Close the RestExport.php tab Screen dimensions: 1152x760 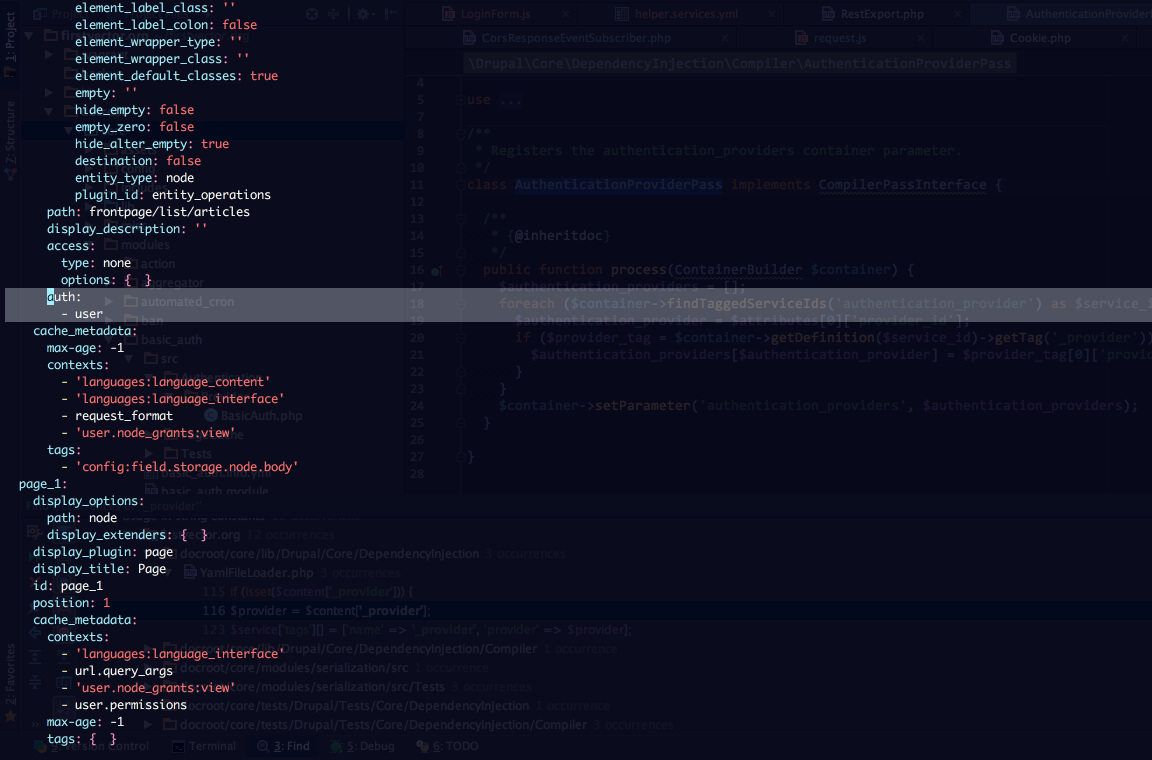click(957, 14)
